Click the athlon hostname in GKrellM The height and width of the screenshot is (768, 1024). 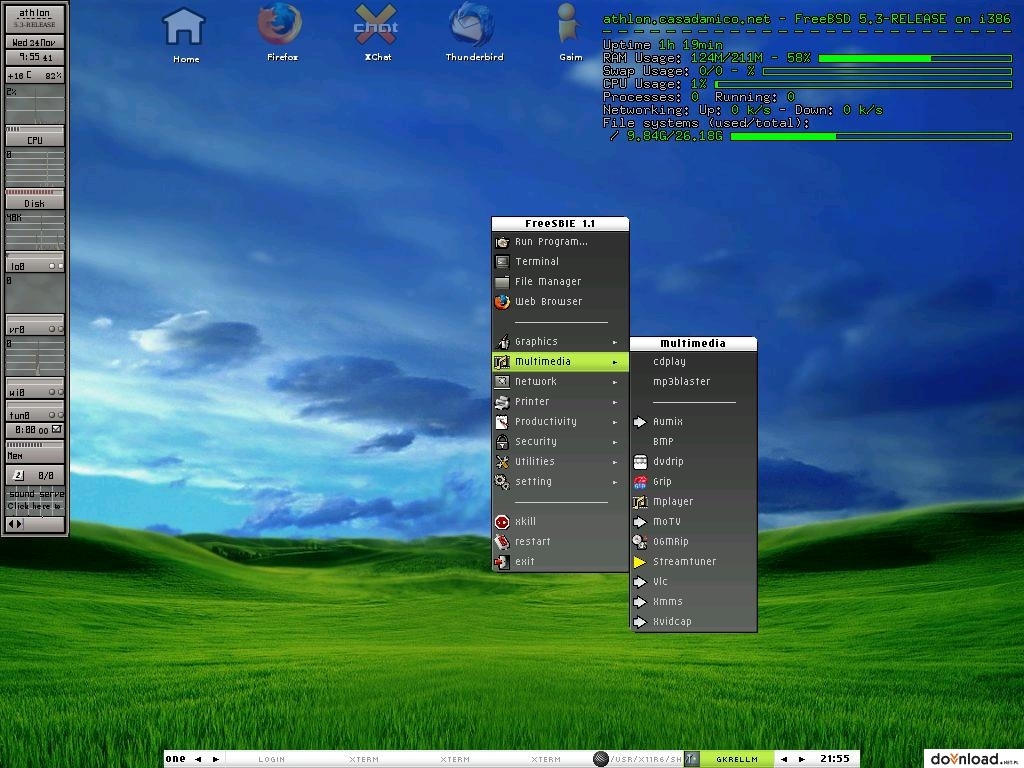click(x=35, y=13)
